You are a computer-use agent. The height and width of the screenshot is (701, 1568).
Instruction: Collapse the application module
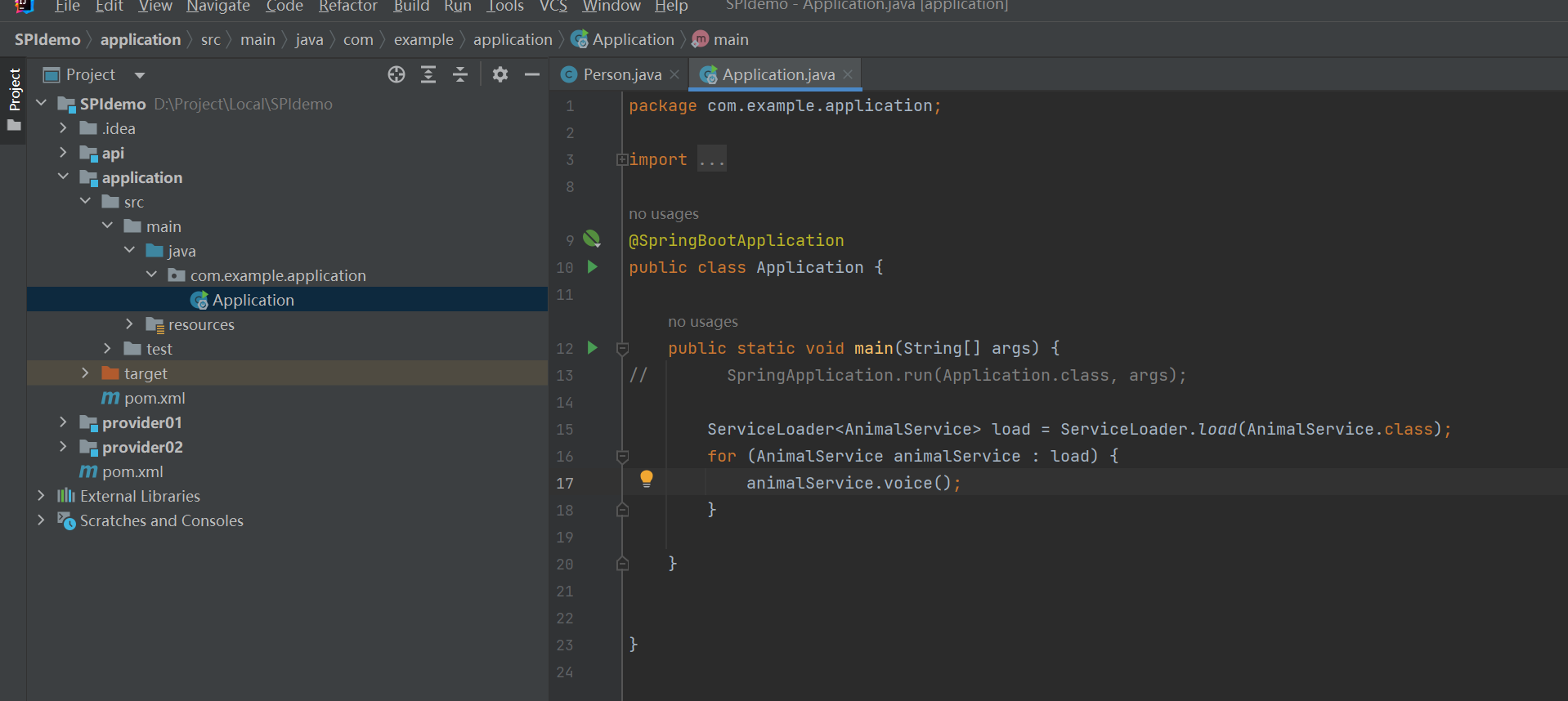[x=63, y=176]
